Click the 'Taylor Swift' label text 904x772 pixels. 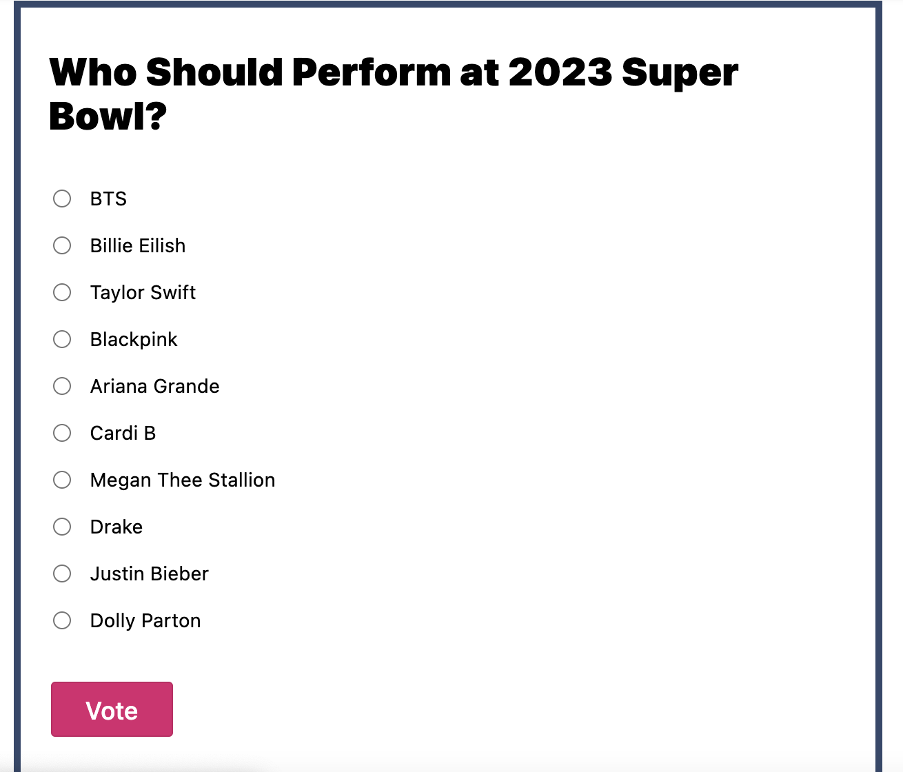click(143, 293)
